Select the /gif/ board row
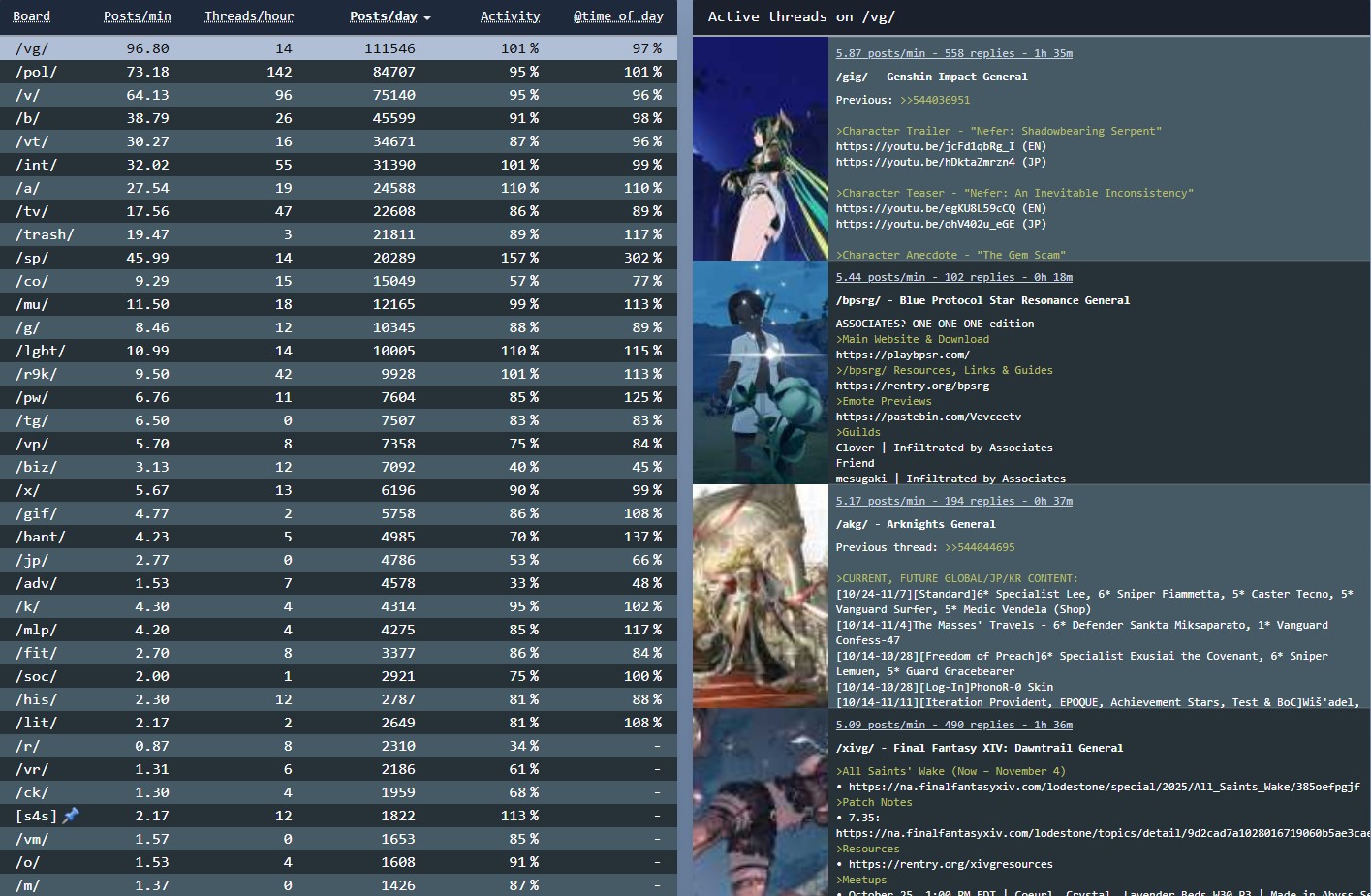The image size is (1371, 896). [x=338, y=513]
